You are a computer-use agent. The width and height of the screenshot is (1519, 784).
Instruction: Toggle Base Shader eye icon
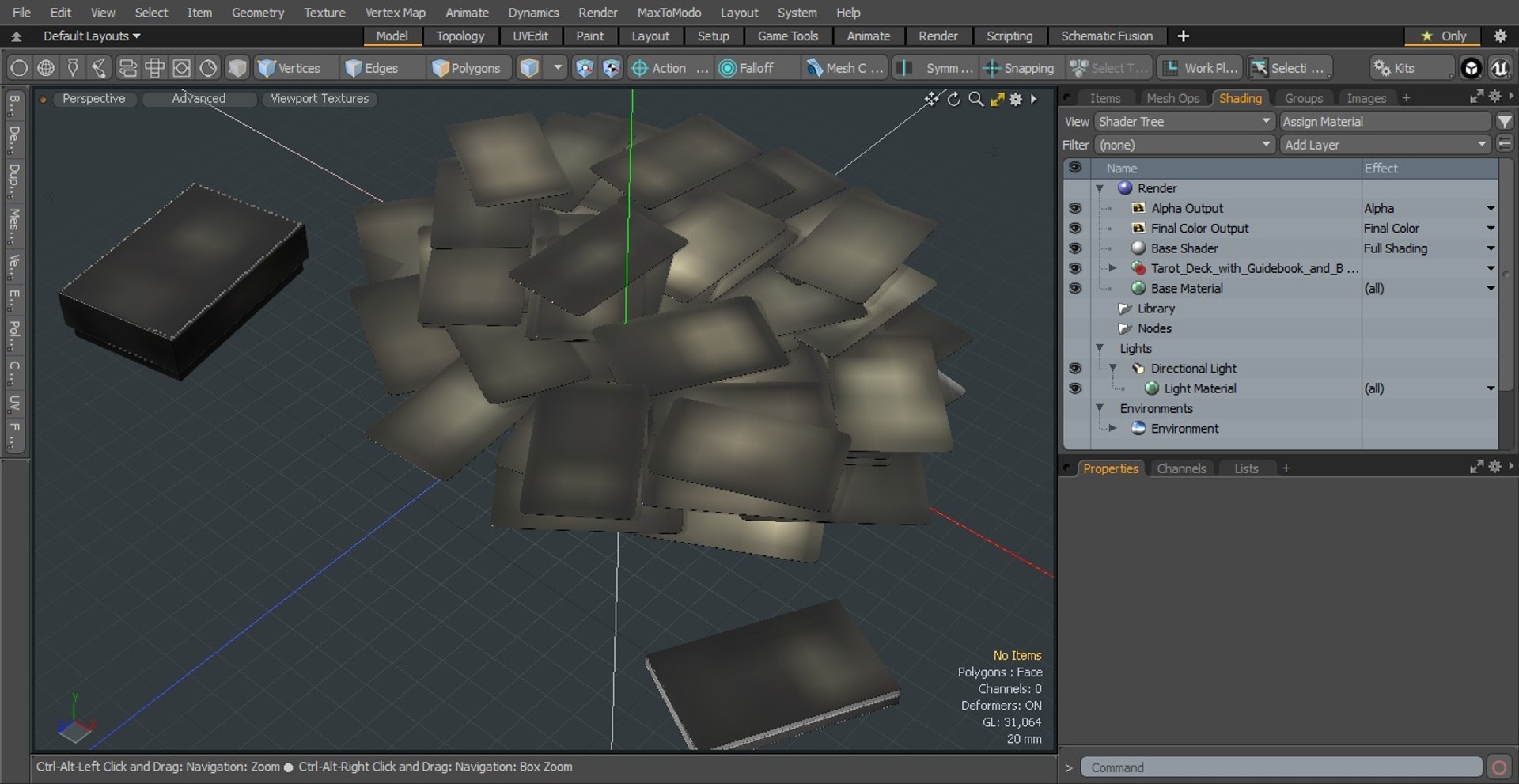click(1074, 248)
